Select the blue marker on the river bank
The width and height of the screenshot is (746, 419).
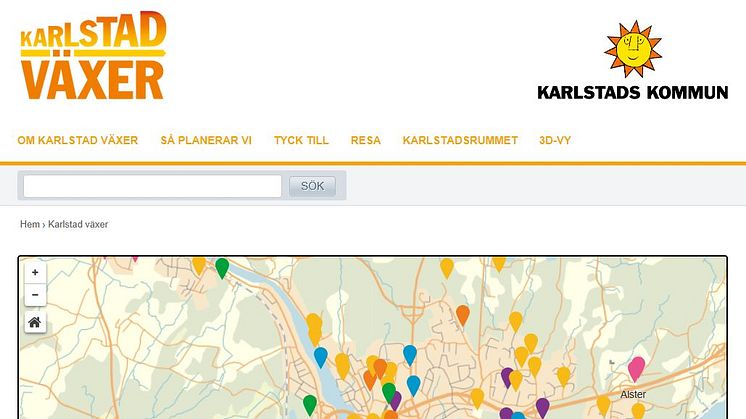321,357
